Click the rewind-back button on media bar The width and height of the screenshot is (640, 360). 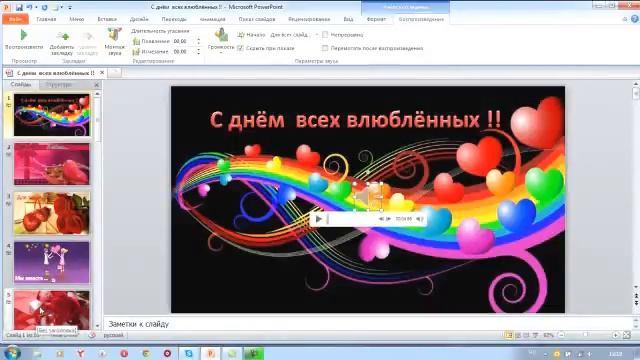381,219
